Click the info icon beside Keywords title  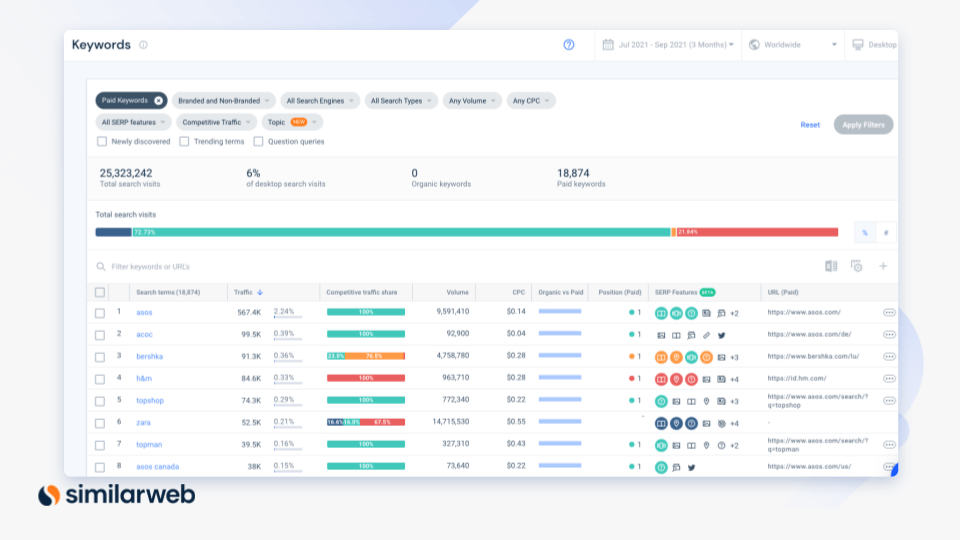point(144,45)
